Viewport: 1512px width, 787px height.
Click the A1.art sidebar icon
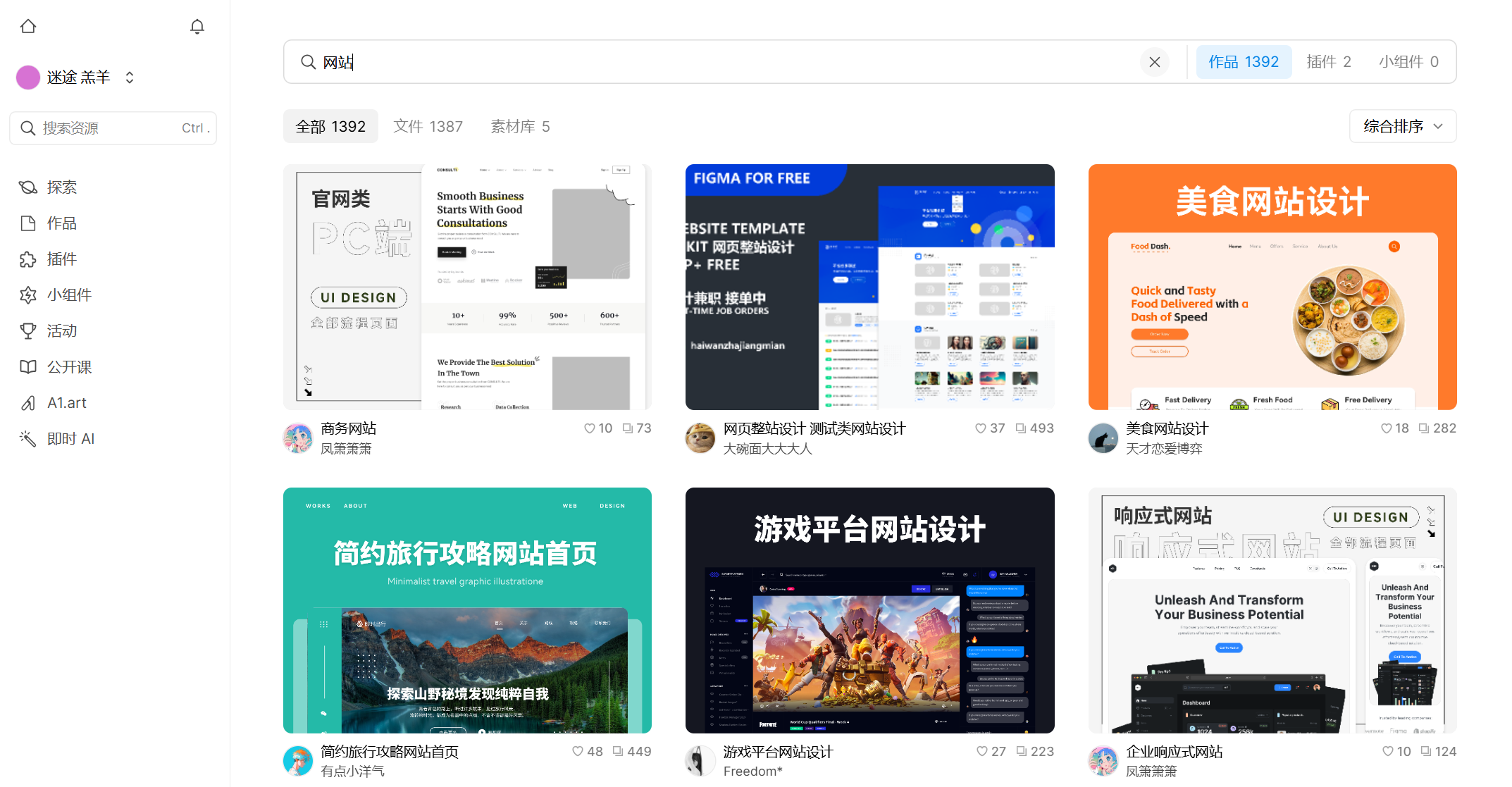point(28,402)
